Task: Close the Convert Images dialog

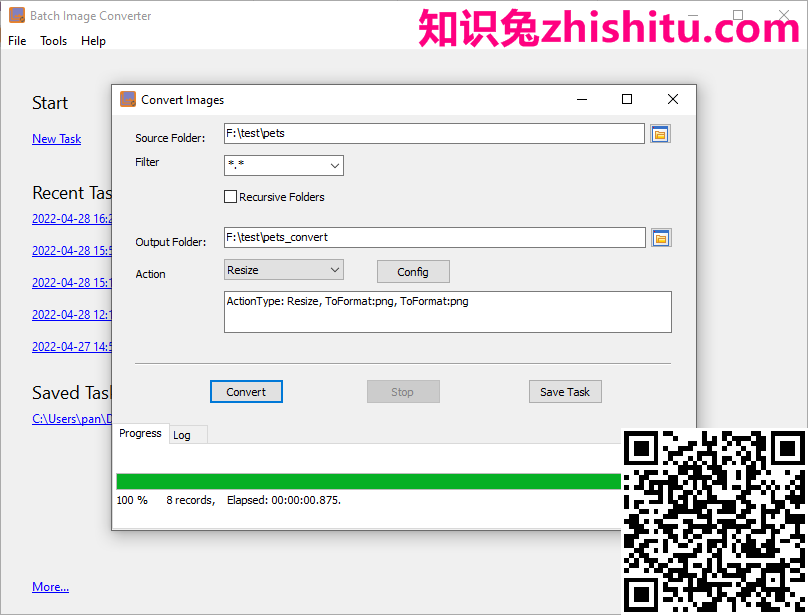Action: pyautogui.click(x=672, y=99)
